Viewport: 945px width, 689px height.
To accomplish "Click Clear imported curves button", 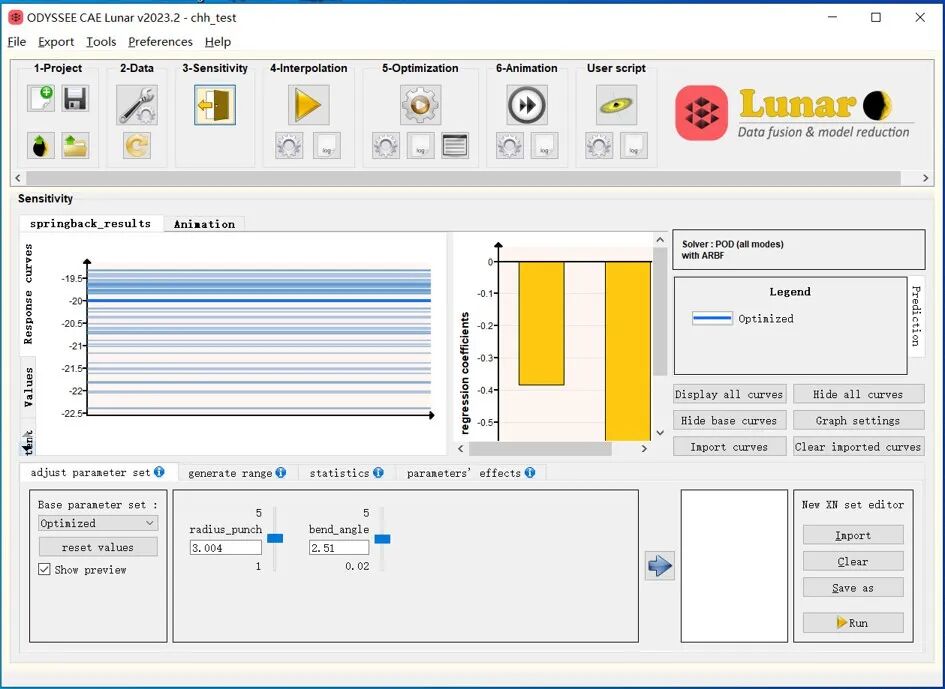I will coord(858,447).
